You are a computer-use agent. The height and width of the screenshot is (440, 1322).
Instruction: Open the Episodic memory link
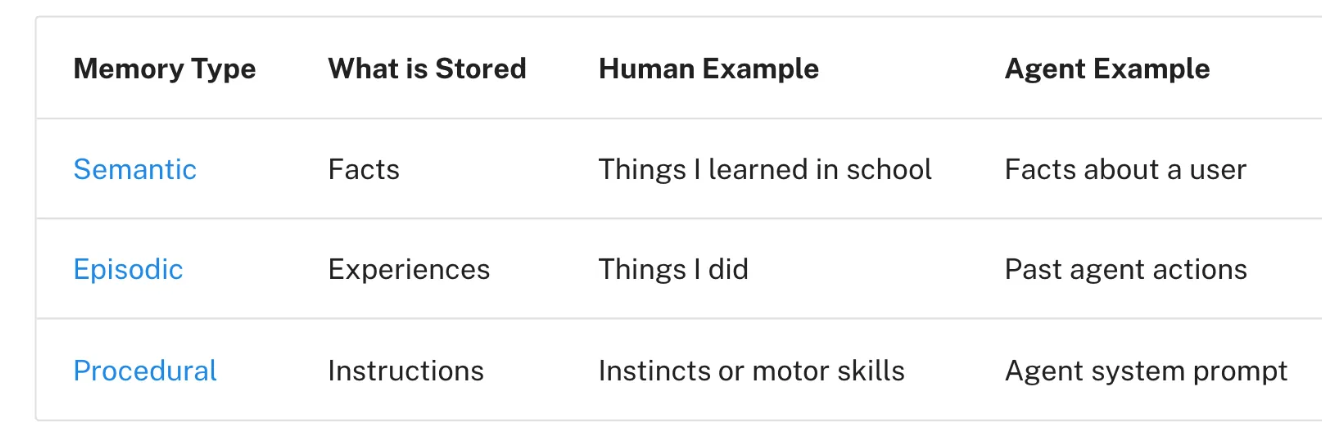pos(128,269)
